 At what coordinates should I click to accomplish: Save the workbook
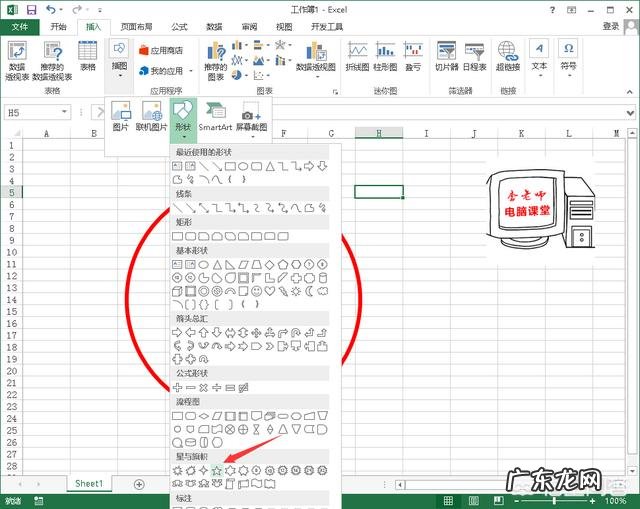pyautogui.click(x=31, y=9)
